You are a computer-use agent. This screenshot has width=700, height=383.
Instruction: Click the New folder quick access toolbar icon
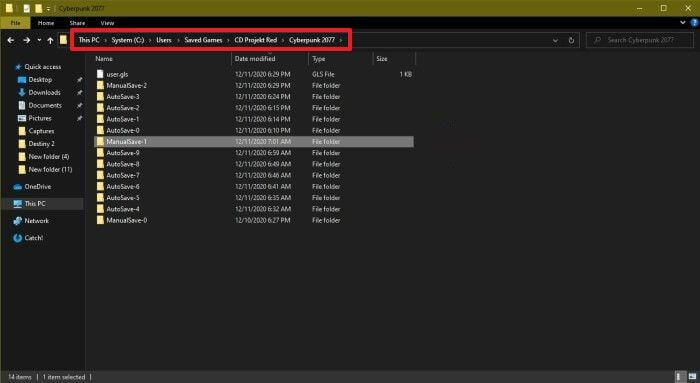(x=38, y=8)
